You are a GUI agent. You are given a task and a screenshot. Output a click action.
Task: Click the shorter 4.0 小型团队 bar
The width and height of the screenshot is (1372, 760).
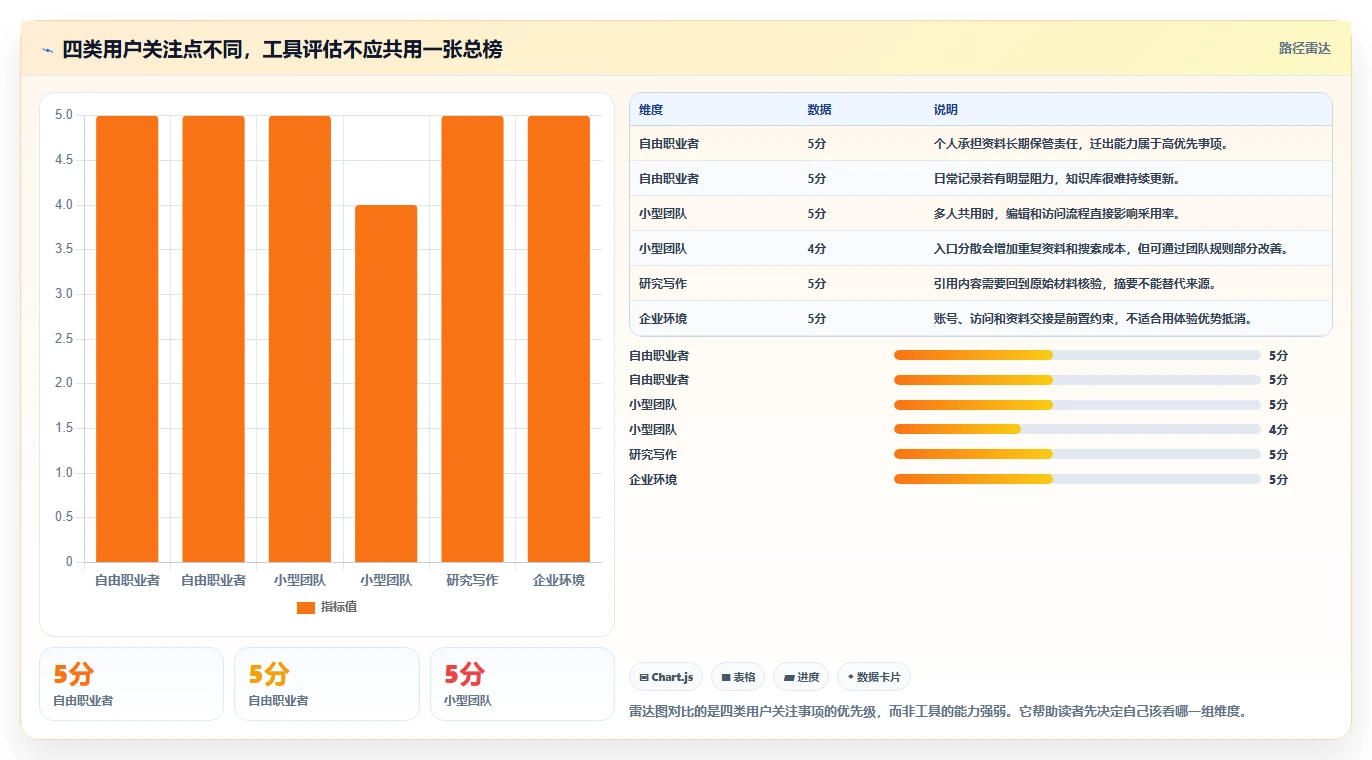[386, 383]
